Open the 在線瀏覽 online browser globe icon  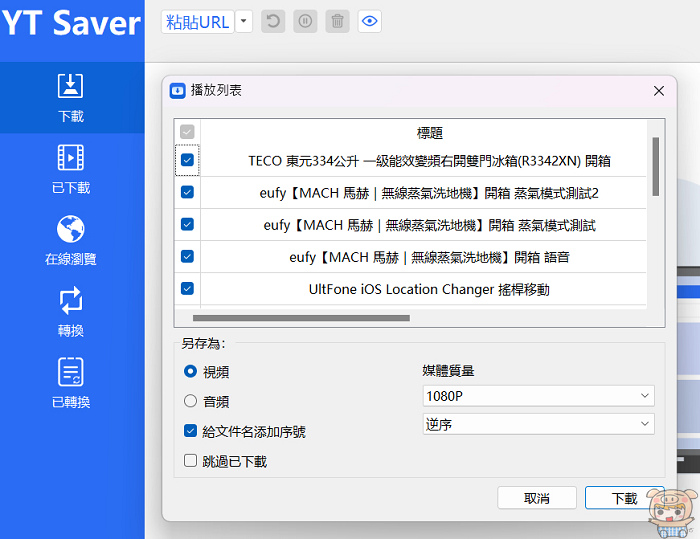coord(71,229)
